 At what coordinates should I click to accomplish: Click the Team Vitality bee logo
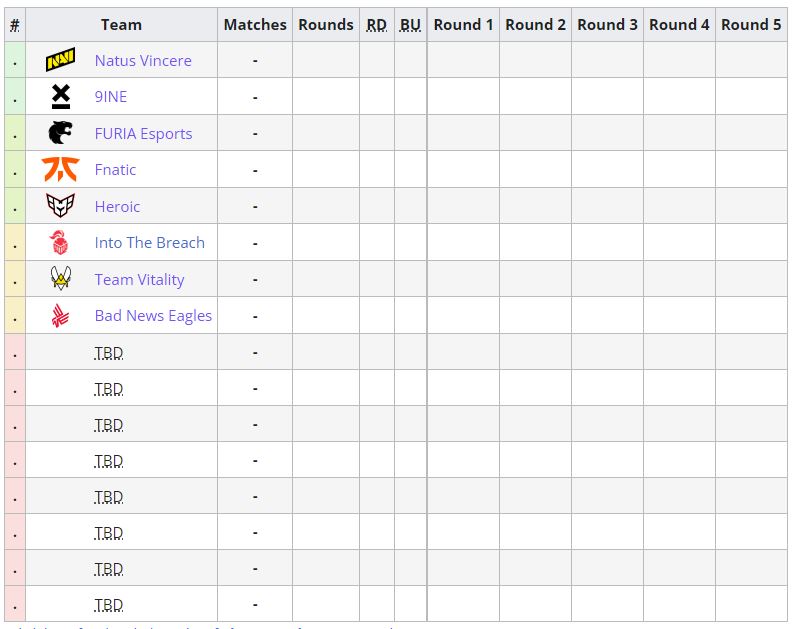(x=60, y=279)
